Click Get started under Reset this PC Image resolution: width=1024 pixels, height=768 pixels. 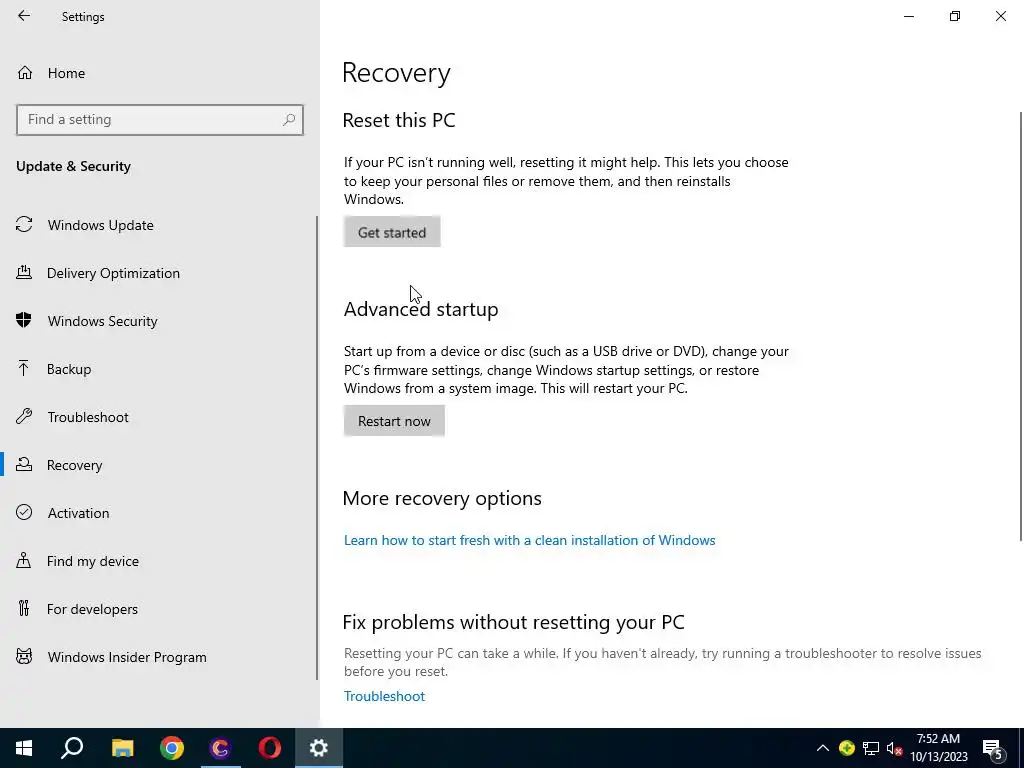(392, 232)
